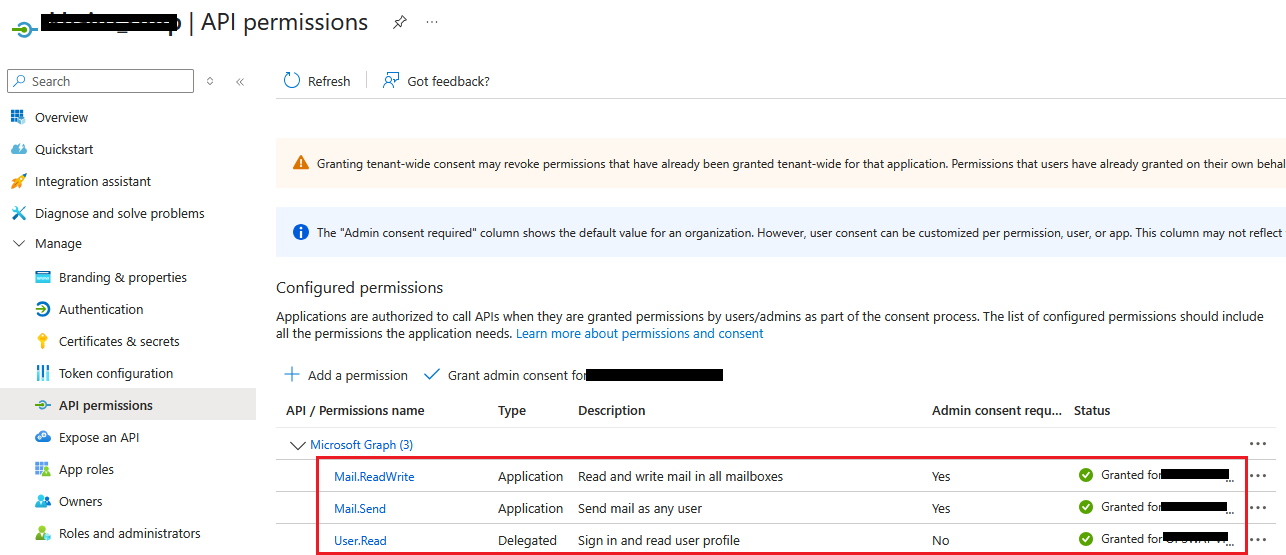The image size is (1286, 555).
Task: Click the Admin consent required column header
Action: click(x=997, y=411)
